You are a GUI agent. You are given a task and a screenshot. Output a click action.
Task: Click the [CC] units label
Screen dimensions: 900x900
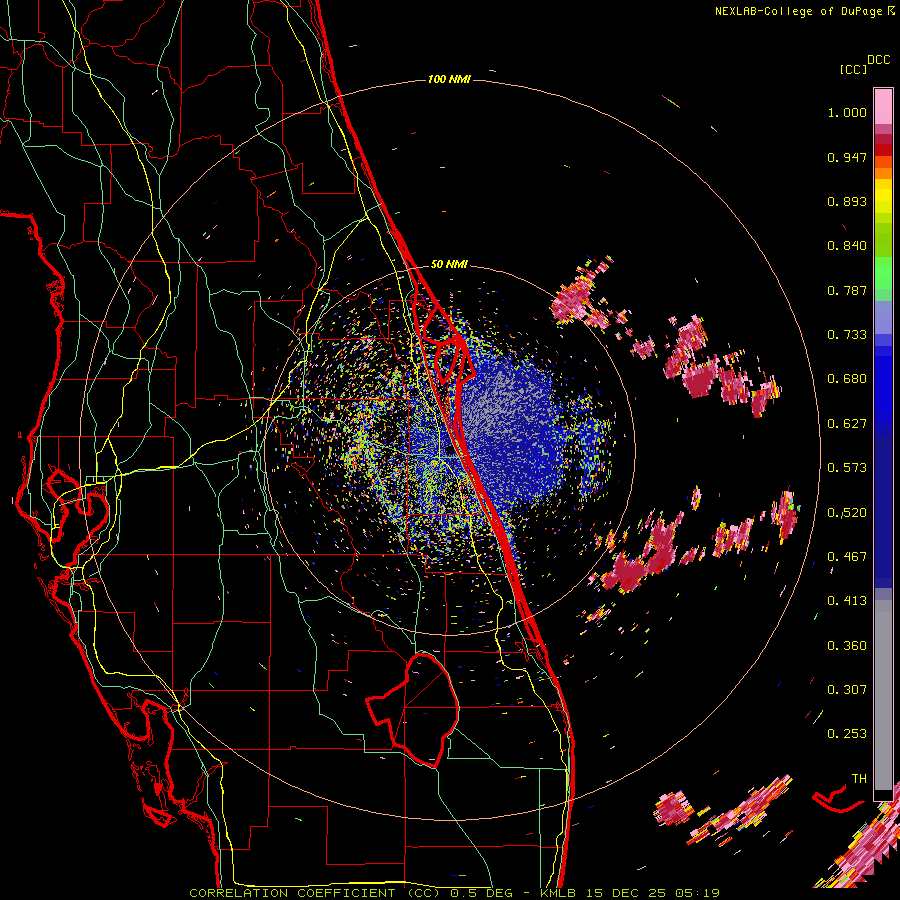coord(853,69)
